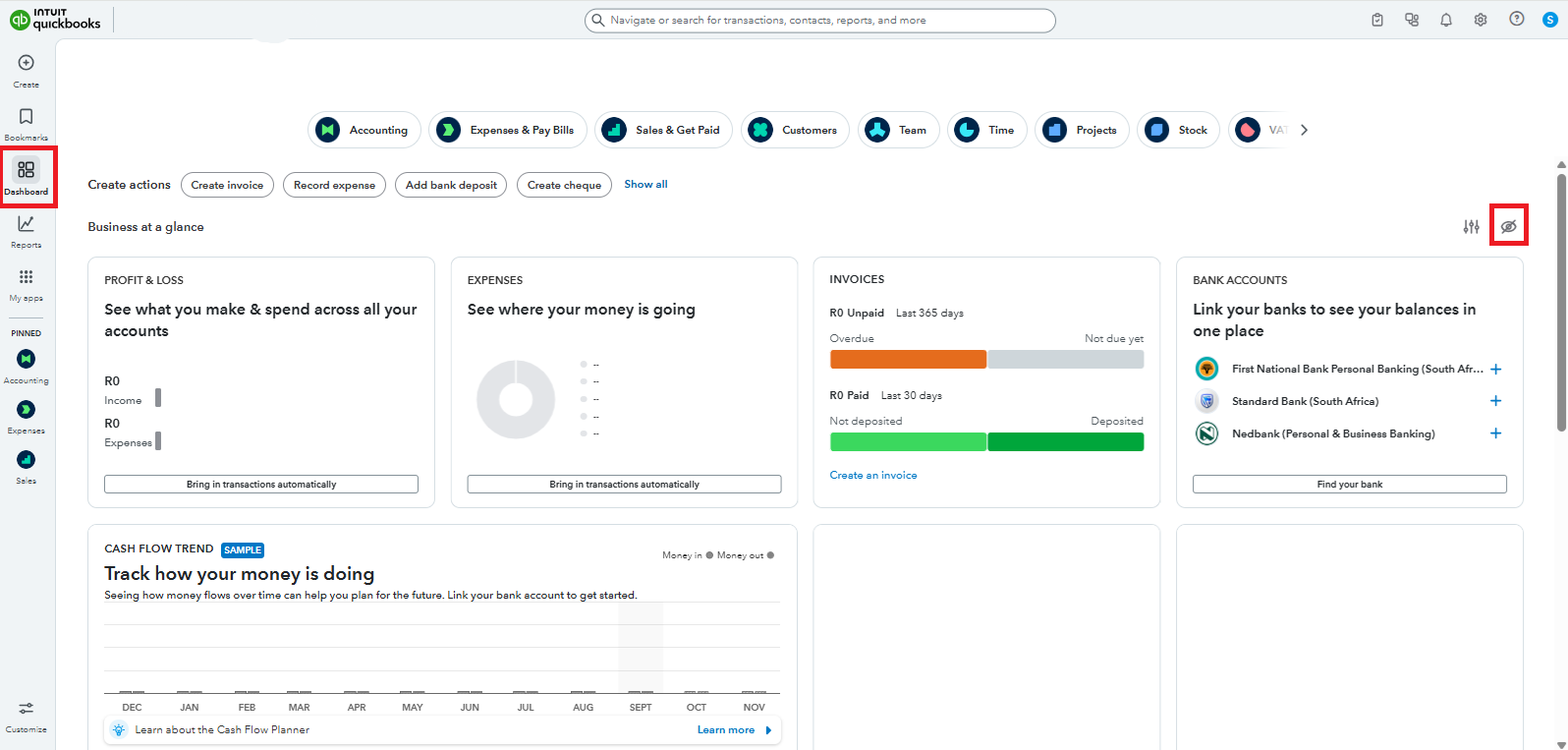1568x750 pixels.
Task: Open the widget customization sliders icon
Action: pos(1471,227)
